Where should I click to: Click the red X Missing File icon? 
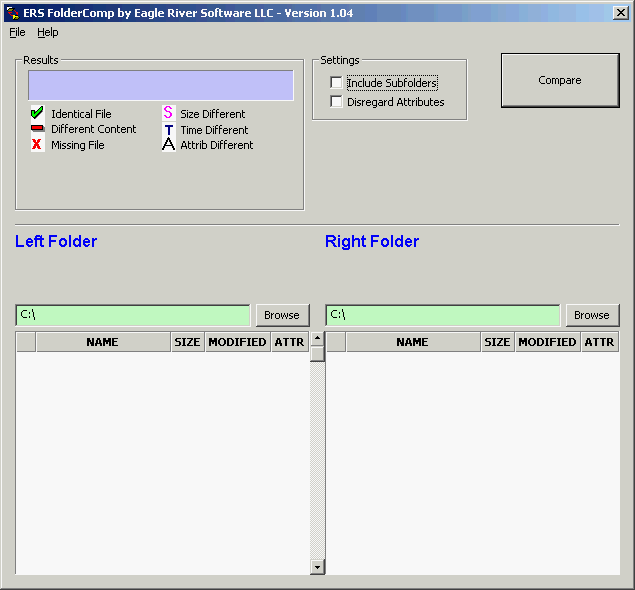(37, 144)
